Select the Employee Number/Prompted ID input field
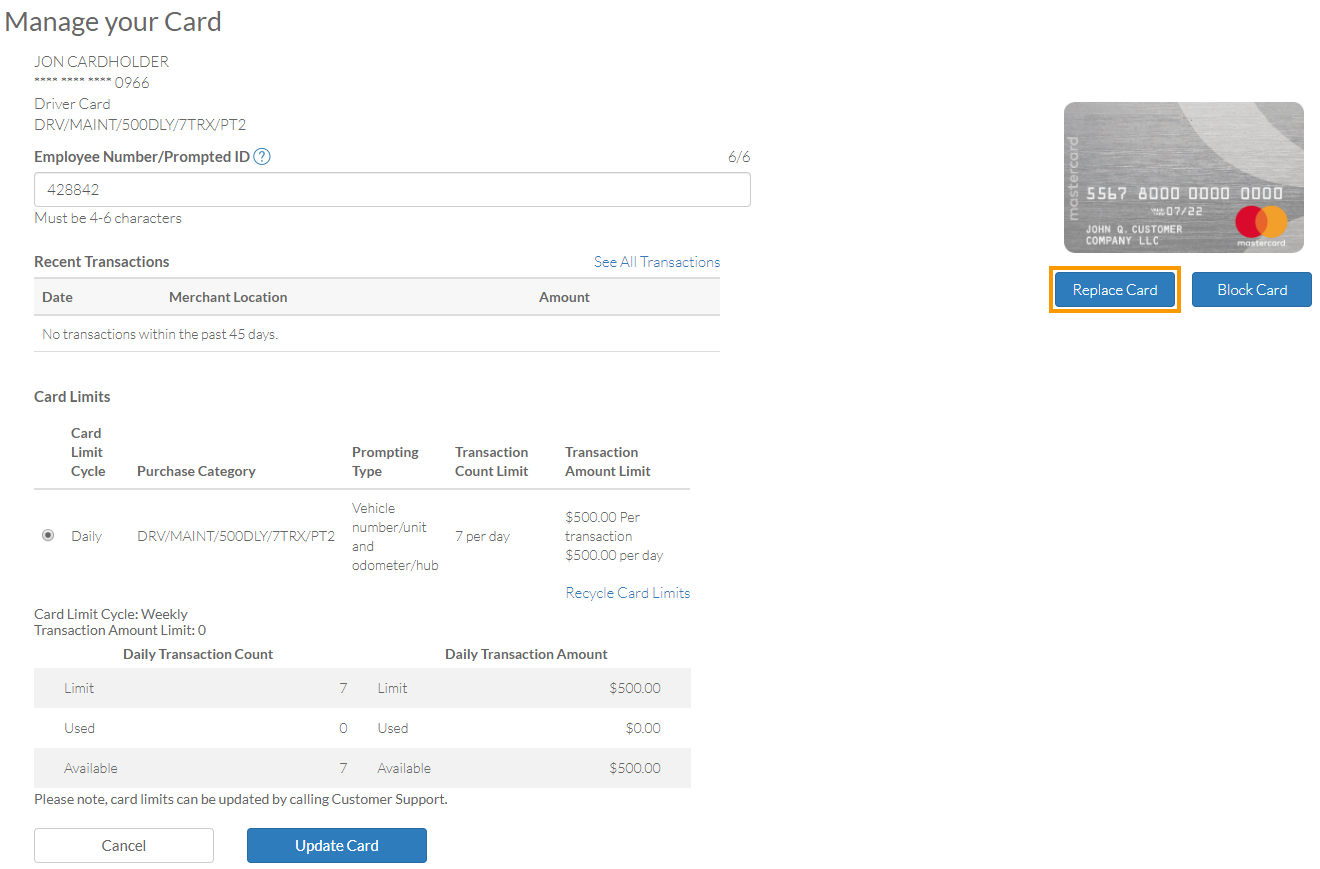Screen dimensions: 1320x869 (392, 189)
